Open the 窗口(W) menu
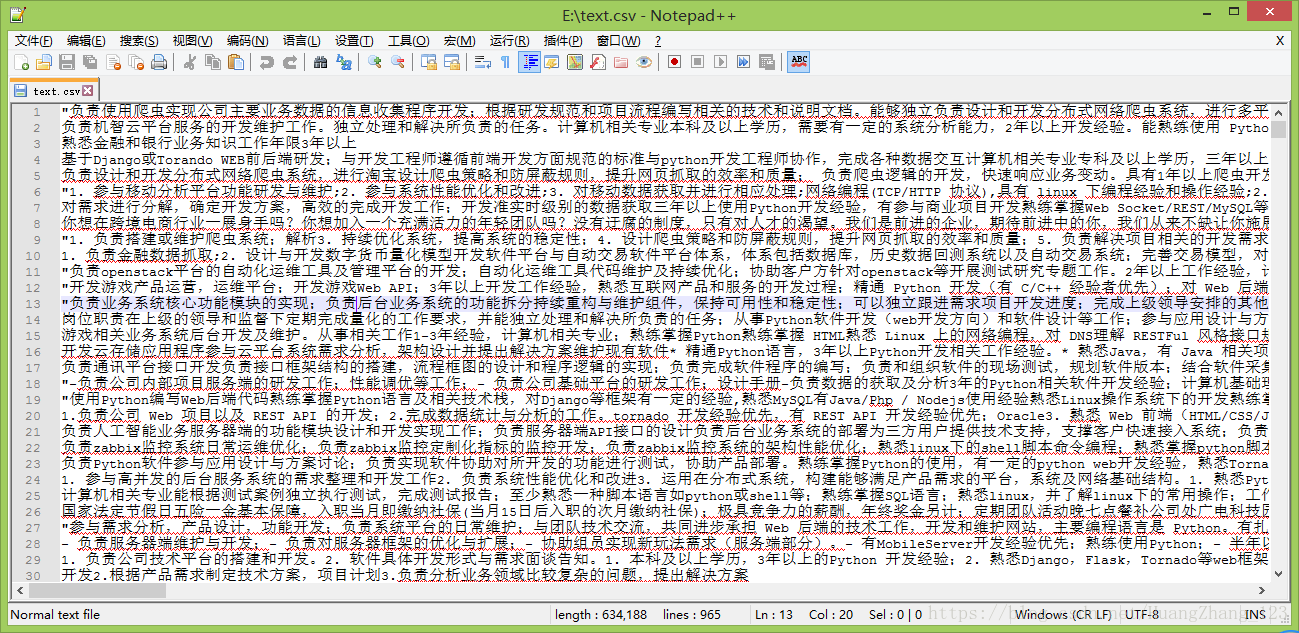Screen dimensions: 1299x633 [618, 41]
